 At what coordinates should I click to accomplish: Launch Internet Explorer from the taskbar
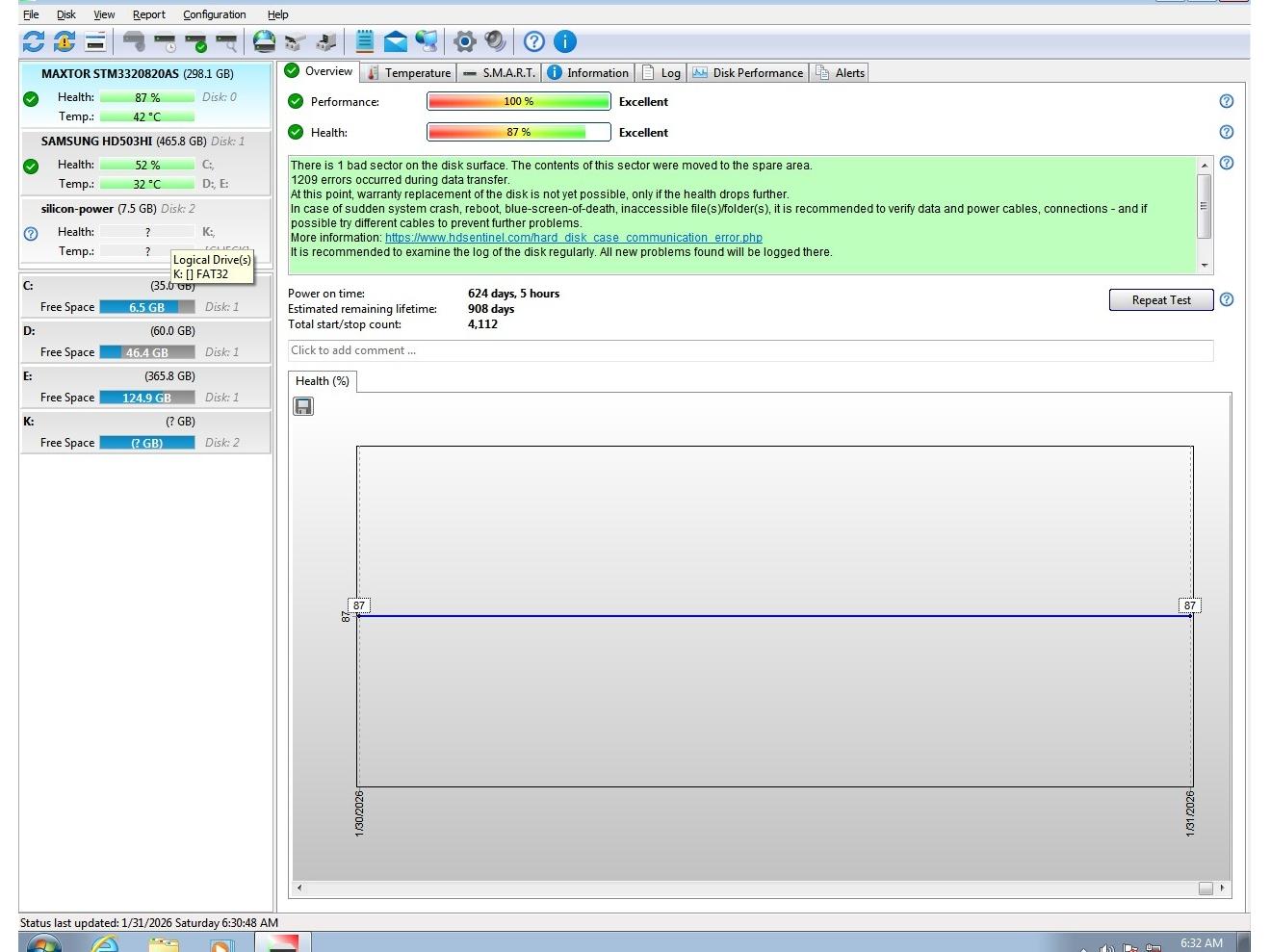pos(104,943)
